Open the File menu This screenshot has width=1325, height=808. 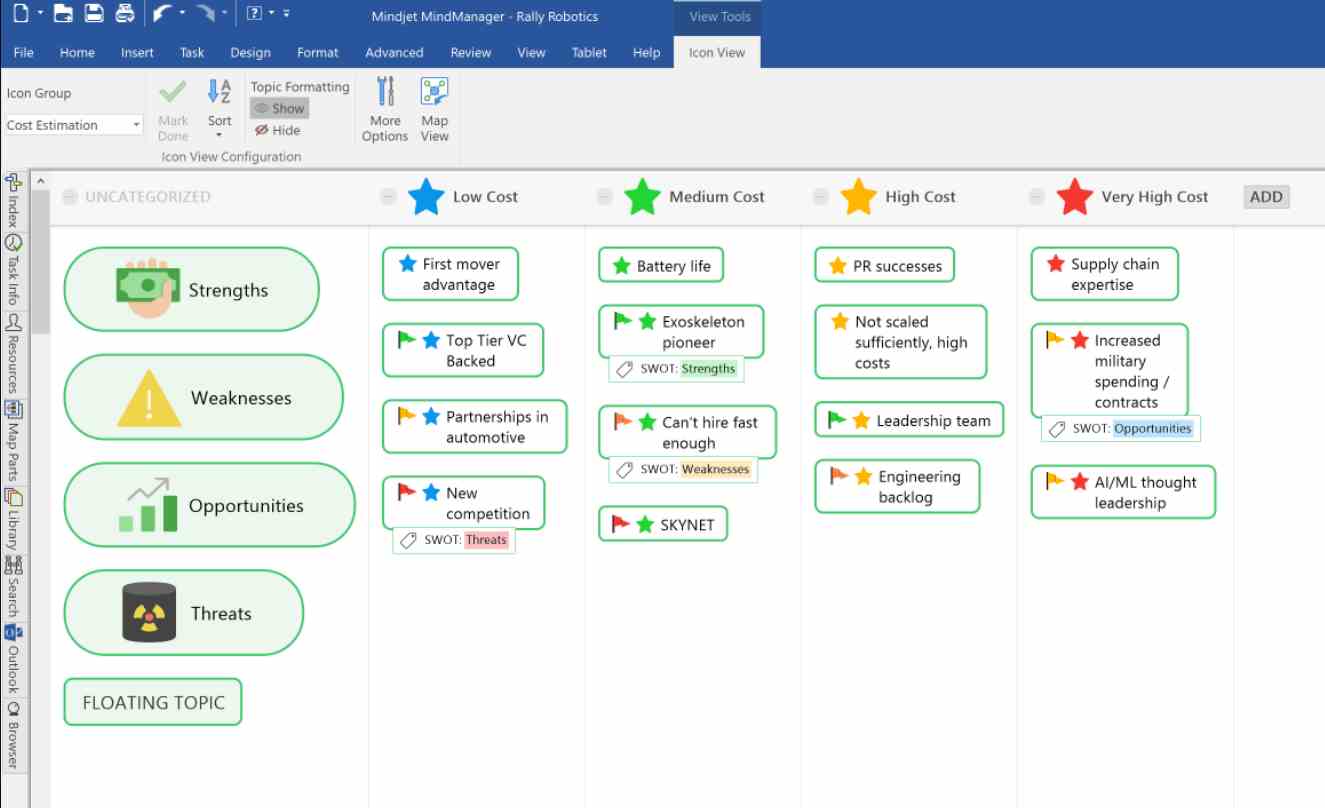pos(24,53)
